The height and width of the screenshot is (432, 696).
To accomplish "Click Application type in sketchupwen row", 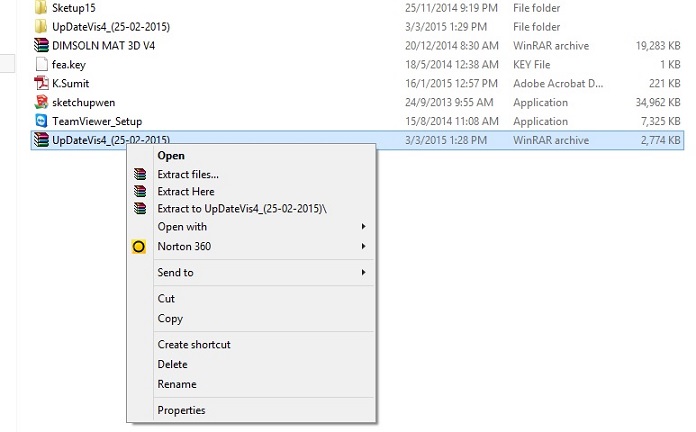I will (540, 103).
